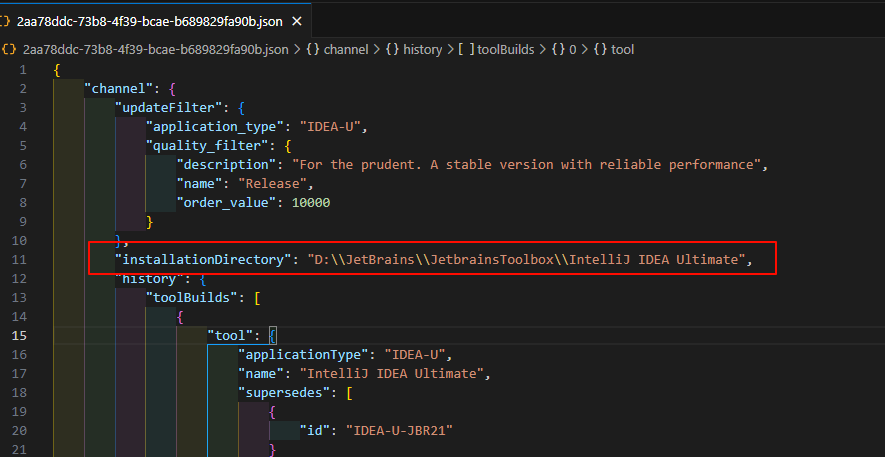
Task: Click the JSON icon at breadcrumb start
Action: 8,50
